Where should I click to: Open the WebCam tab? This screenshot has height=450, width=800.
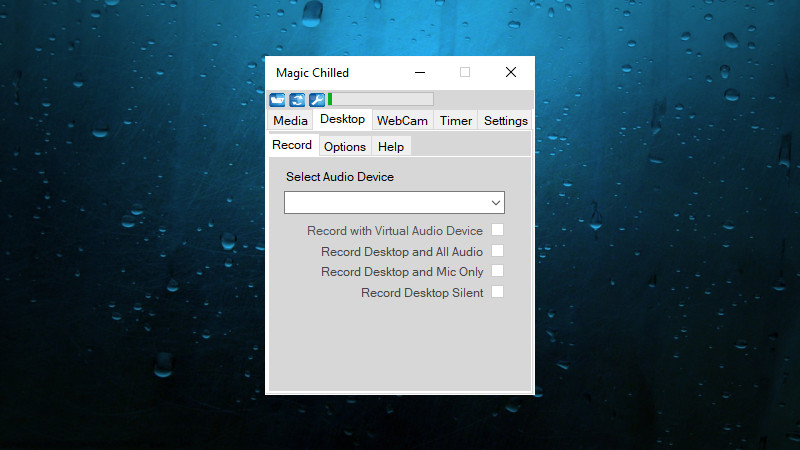(x=402, y=121)
